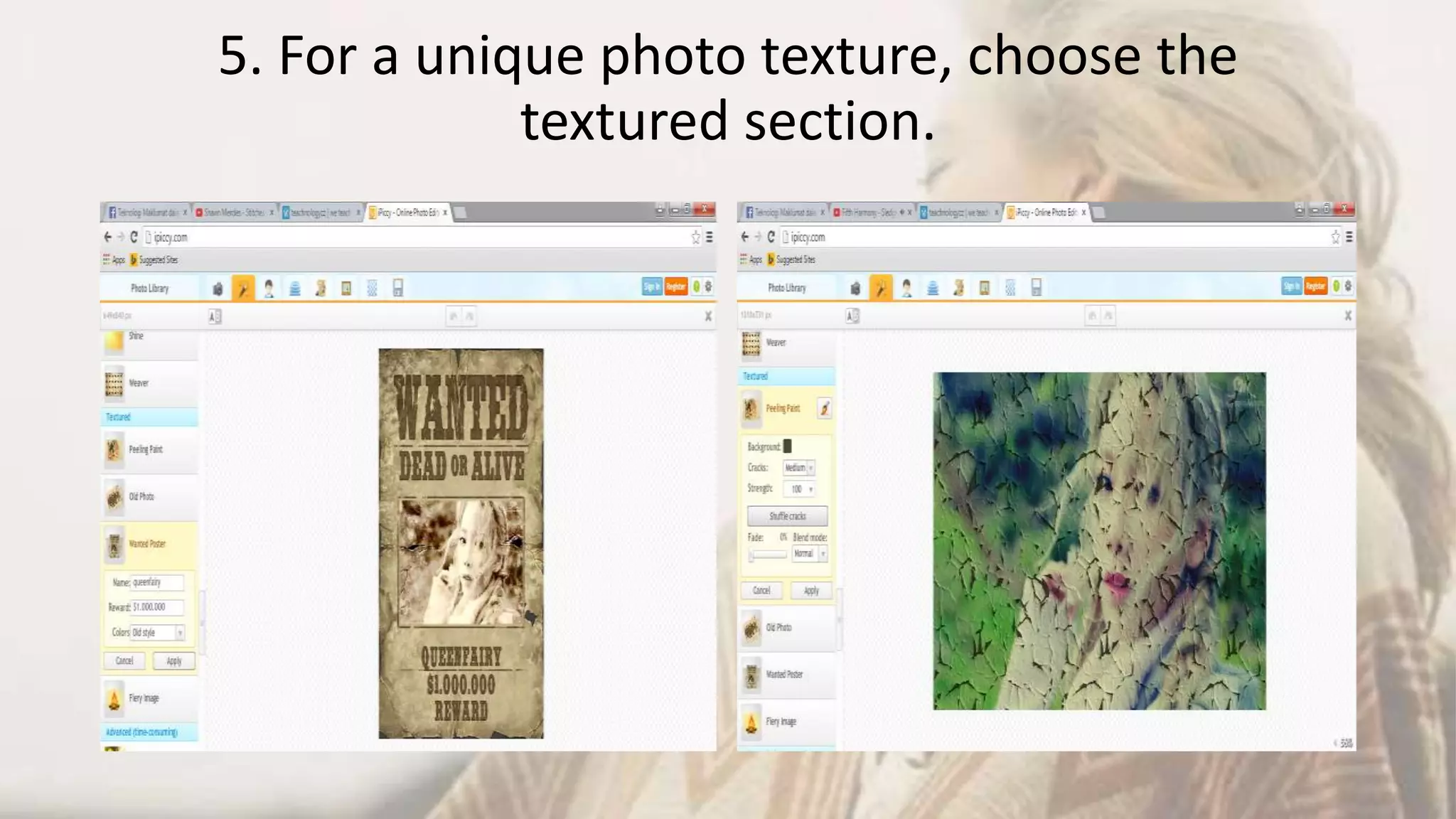1456x819 pixels.
Task: Open the Cracks Medium dropdown
Action: 799,468
